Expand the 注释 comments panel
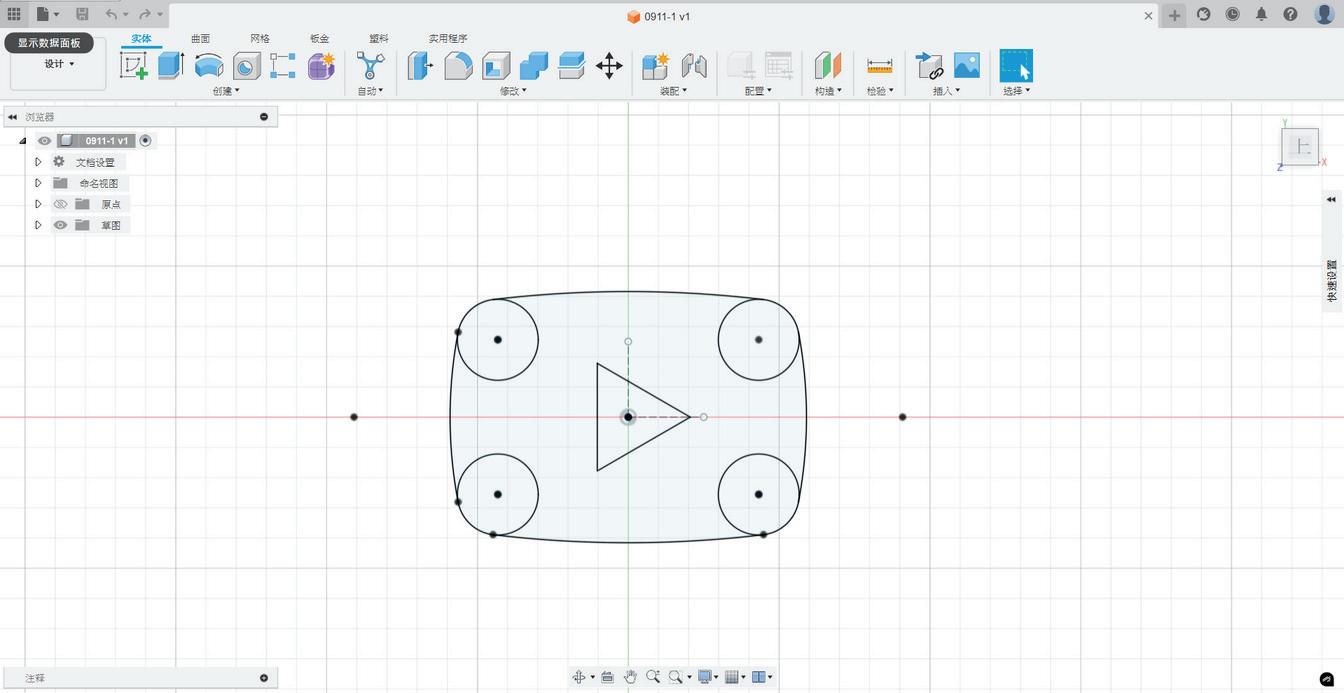1344x693 pixels. 264,678
